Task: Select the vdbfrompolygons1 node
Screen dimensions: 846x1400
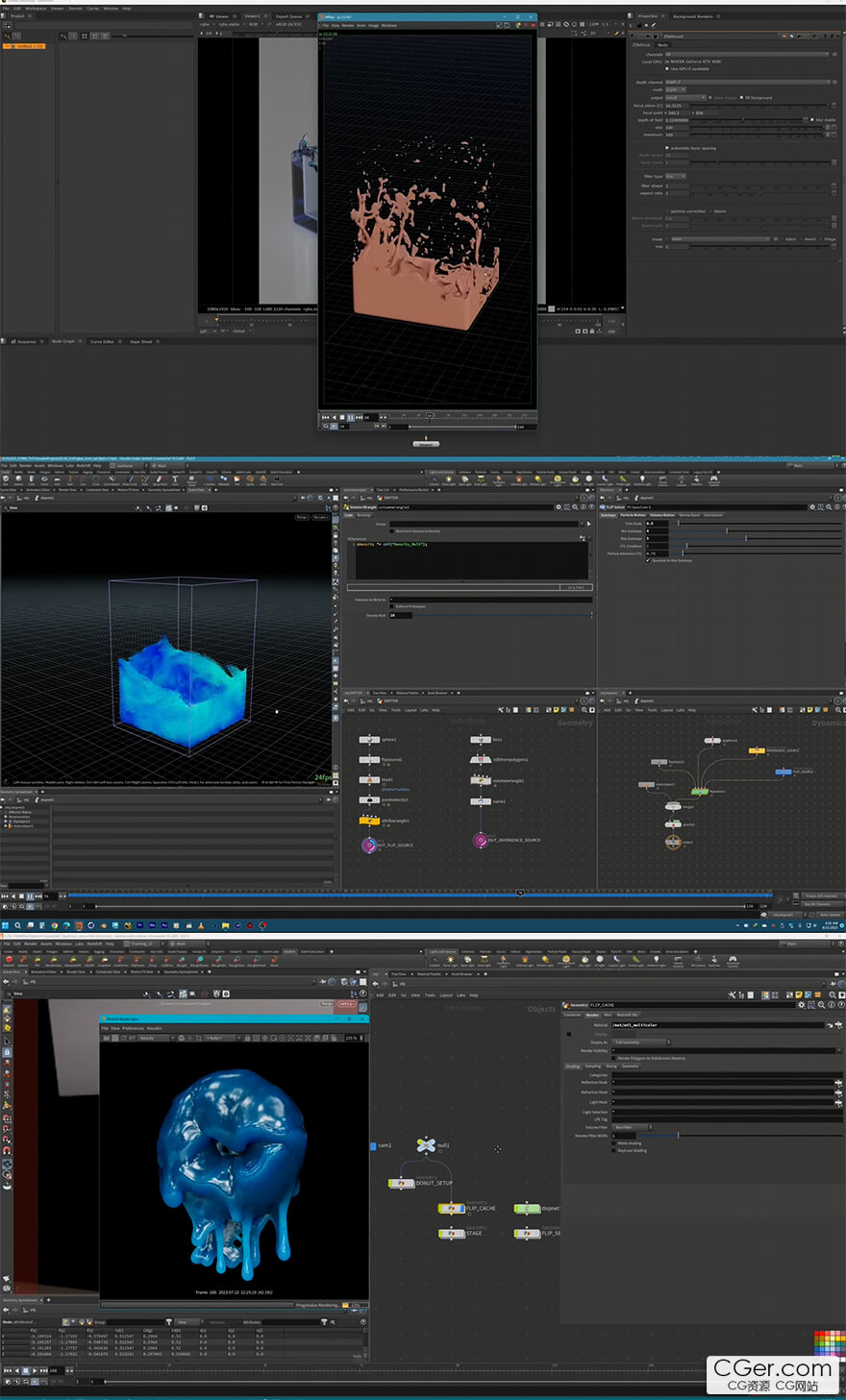Action: [481, 760]
